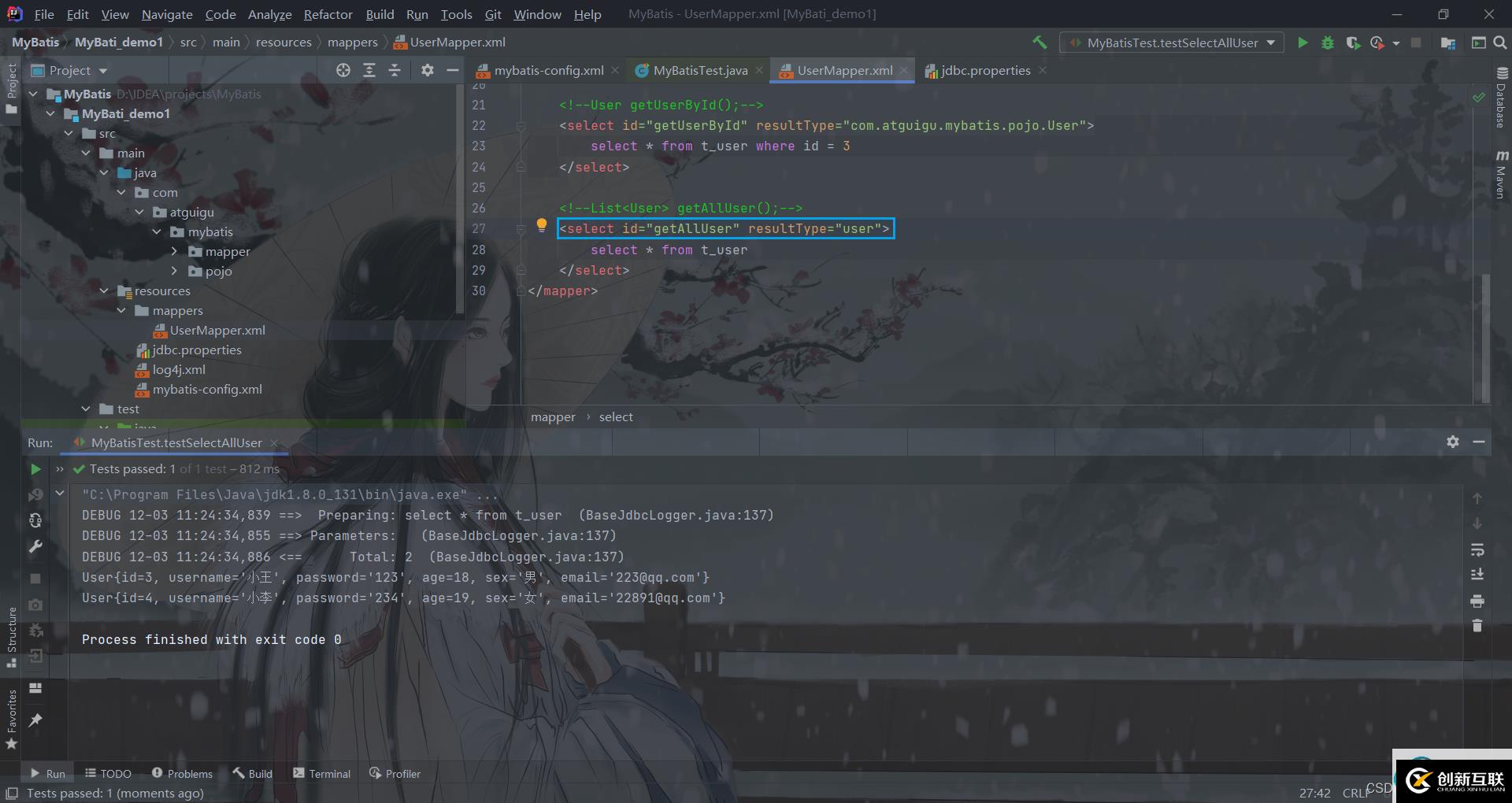1512x803 pixels.
Task: Start debugging with the bug icon
Action: coord(1328,43)
